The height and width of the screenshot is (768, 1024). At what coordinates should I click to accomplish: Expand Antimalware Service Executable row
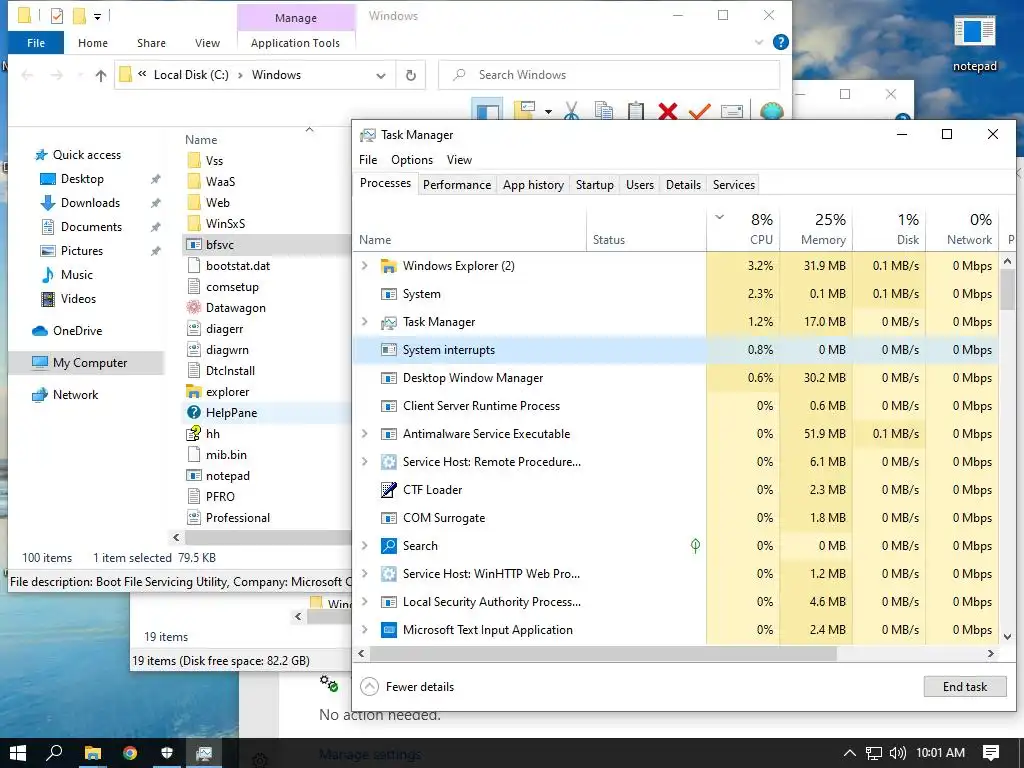pos(365,434)
